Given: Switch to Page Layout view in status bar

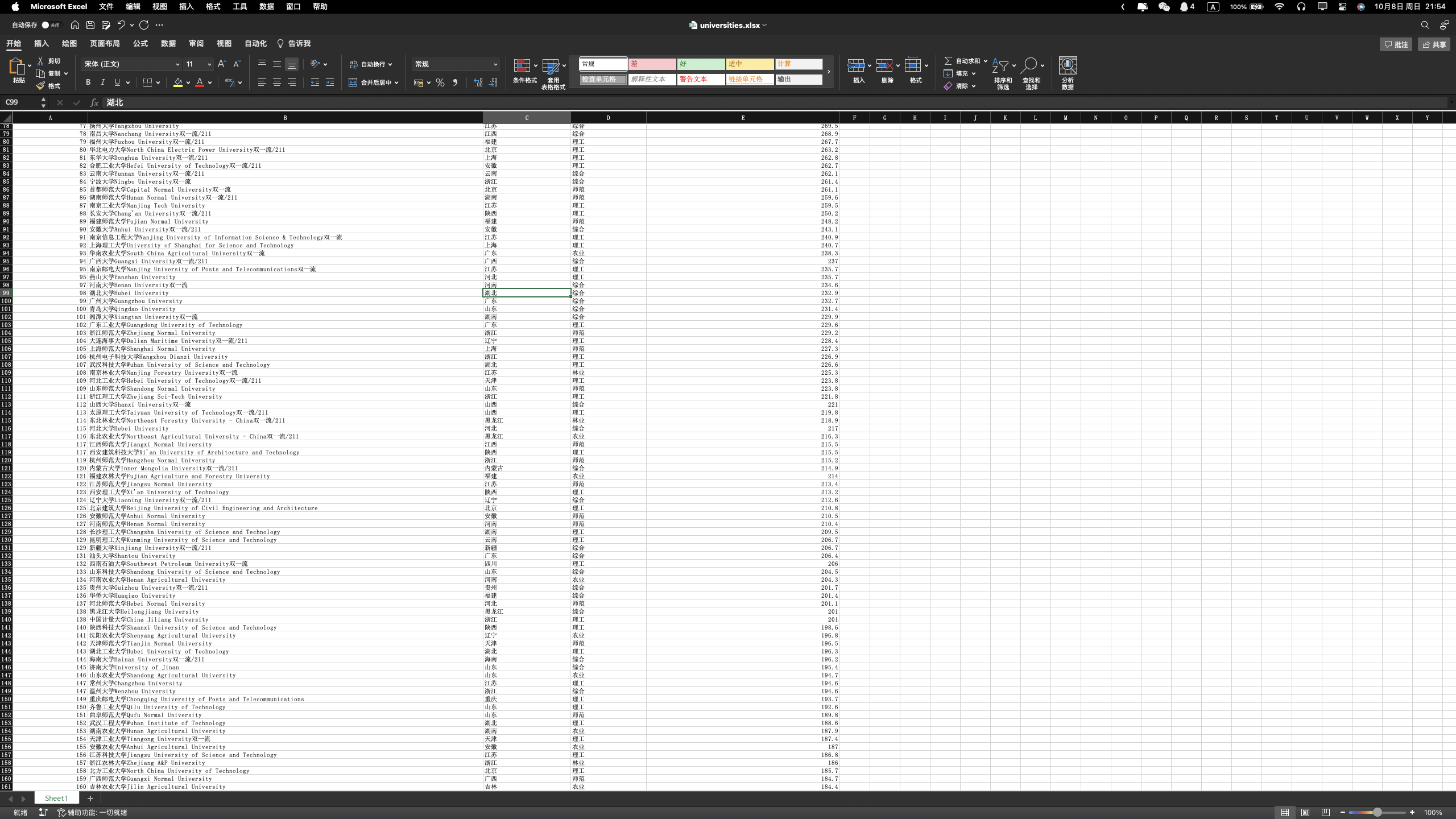Looking at the screenshot, I should 1305,812.
